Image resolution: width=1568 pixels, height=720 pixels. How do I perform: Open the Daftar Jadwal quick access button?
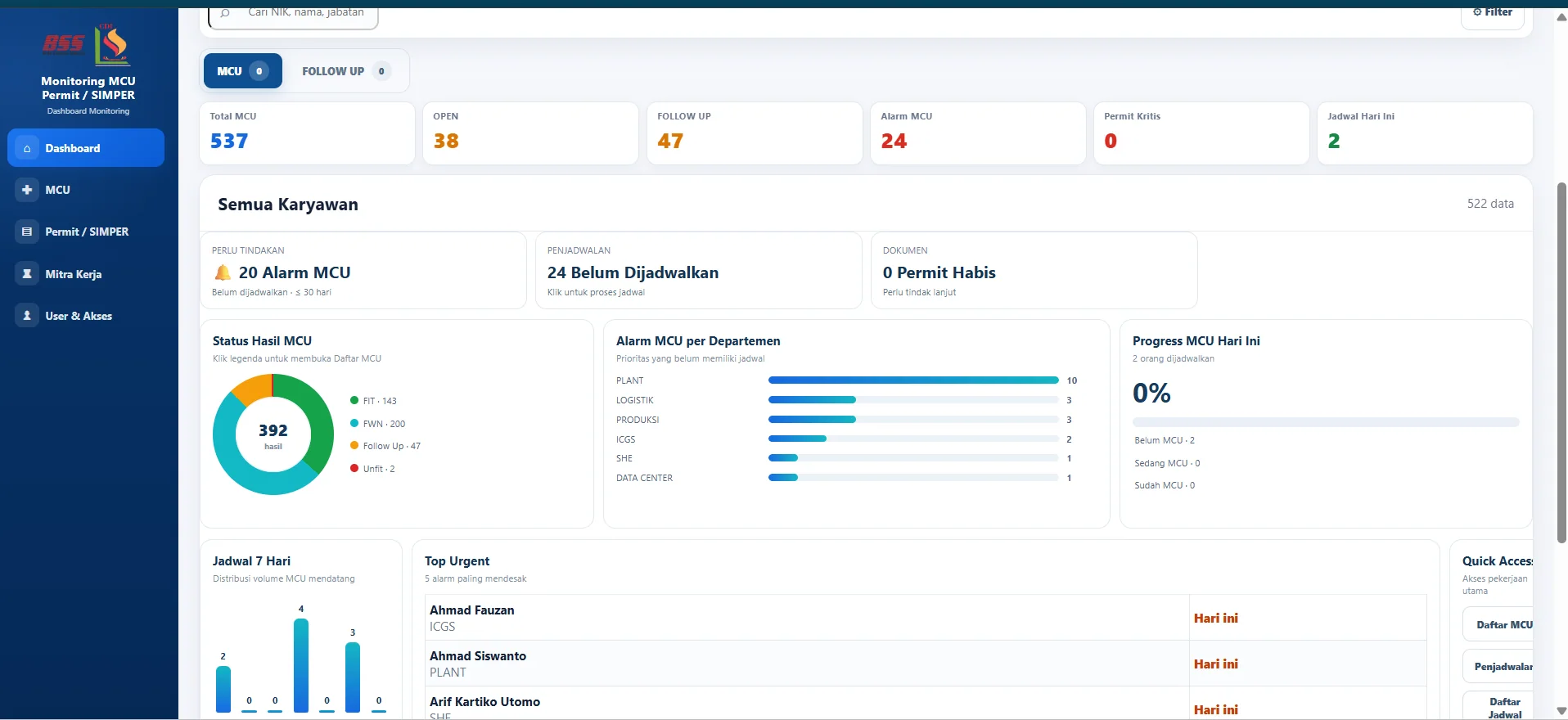[x=1499, y=707]
